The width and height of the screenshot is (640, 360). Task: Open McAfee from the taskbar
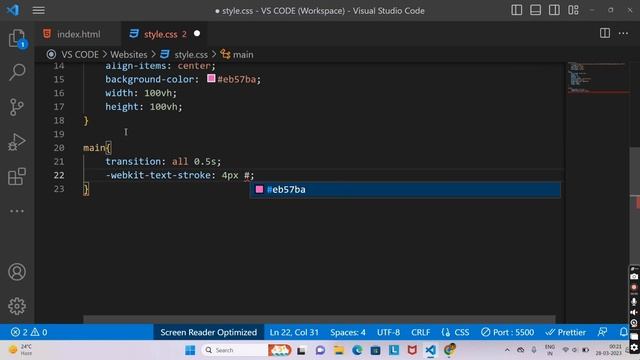coord(412,350)
